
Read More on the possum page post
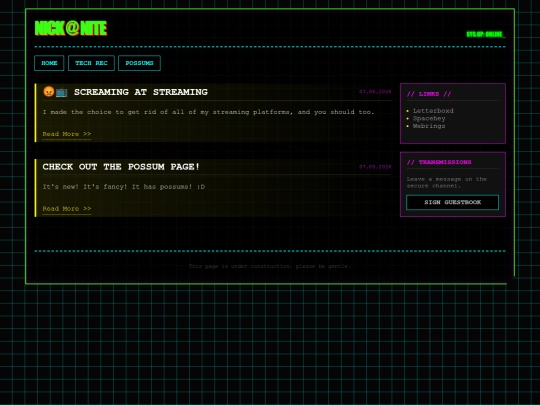pos(67,209)
